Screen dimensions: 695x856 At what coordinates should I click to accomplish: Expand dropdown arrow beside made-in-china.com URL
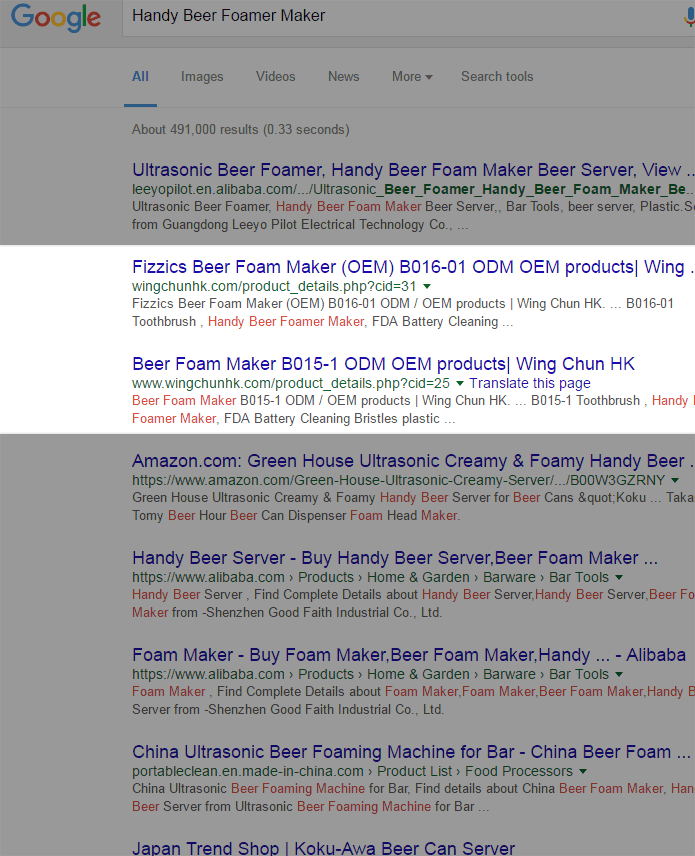tap(583, 771)
